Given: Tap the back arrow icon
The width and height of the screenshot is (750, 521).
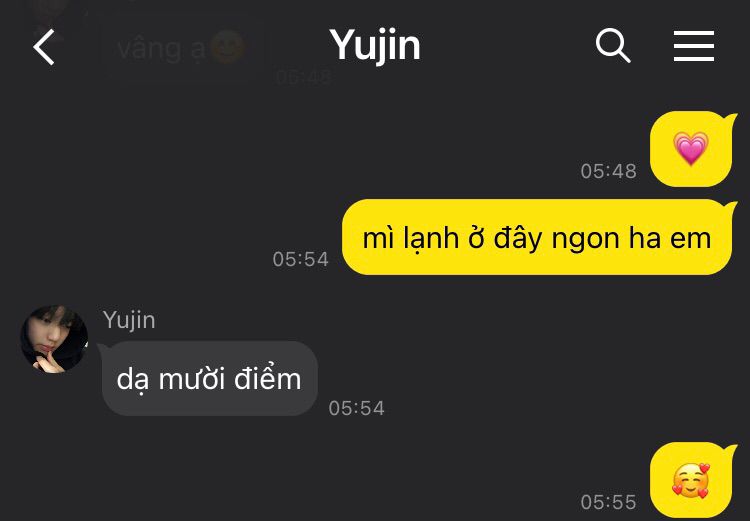Looking at the screenshot, I should coord(44,47).
